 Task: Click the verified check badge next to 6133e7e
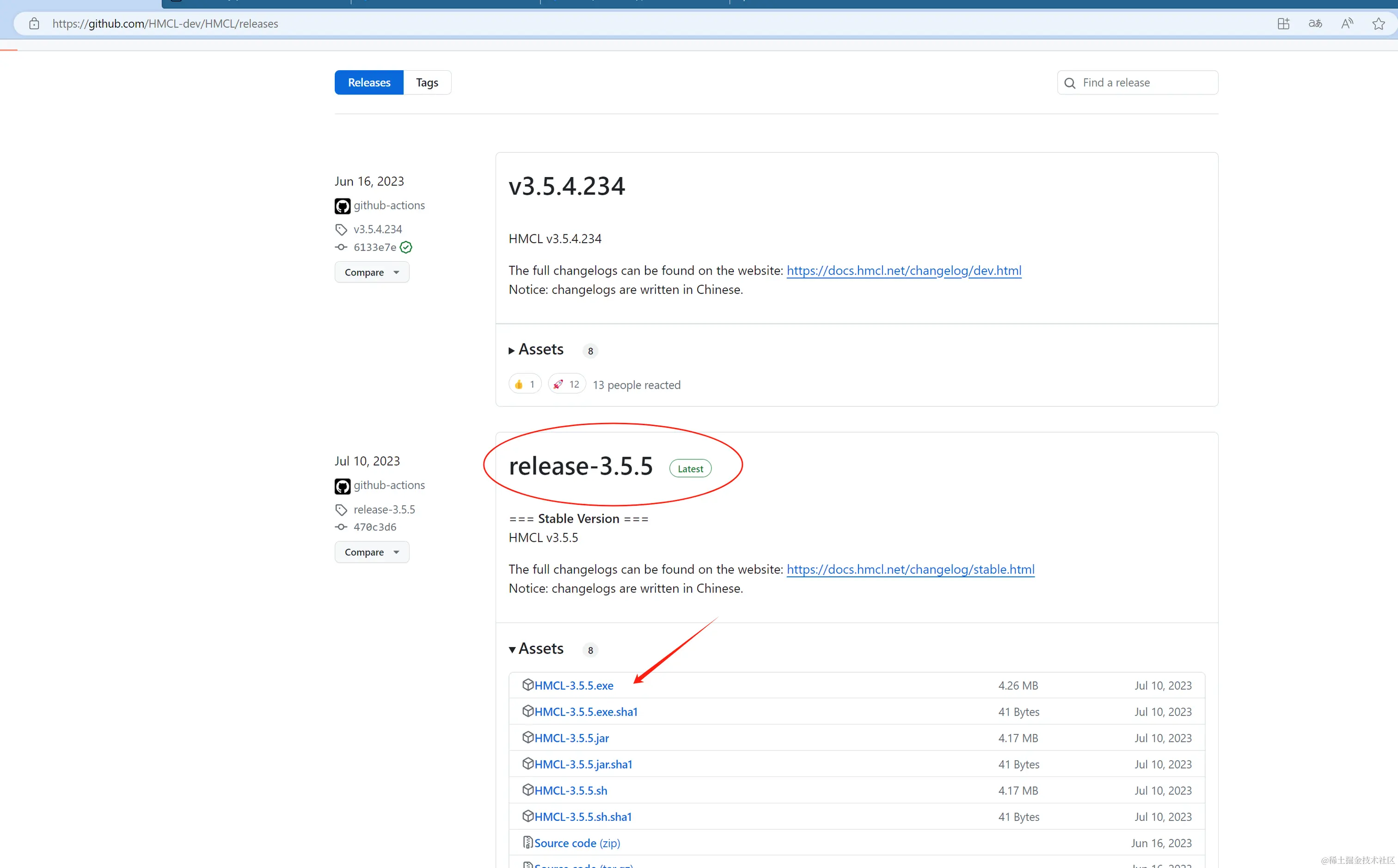(406, 247)
